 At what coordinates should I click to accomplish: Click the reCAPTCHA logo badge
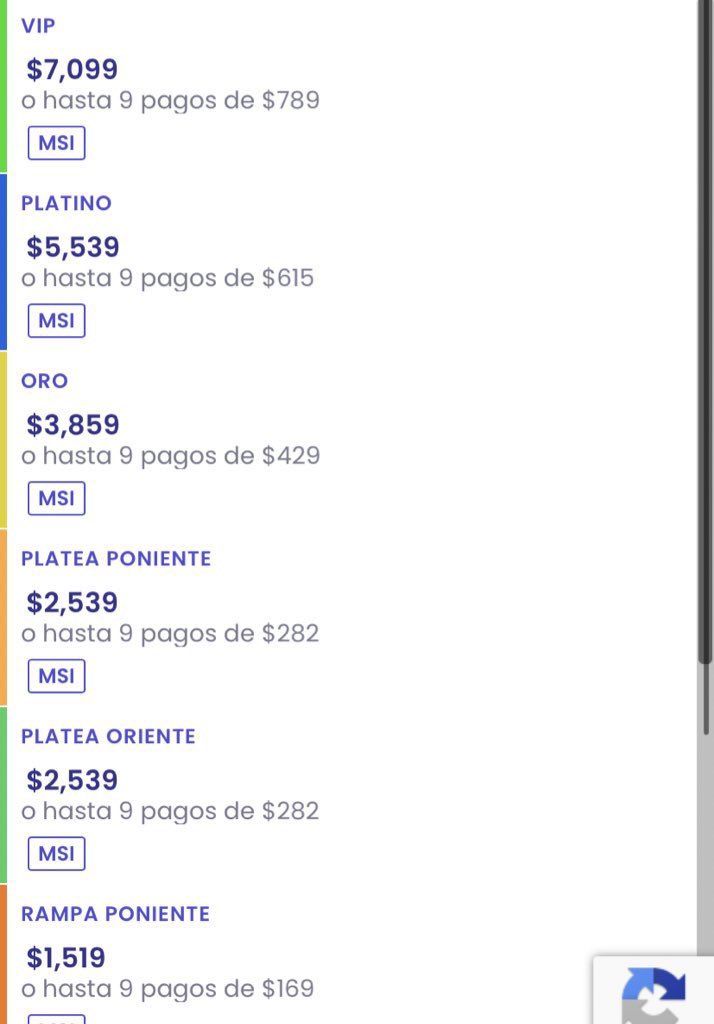pos(653,991)
